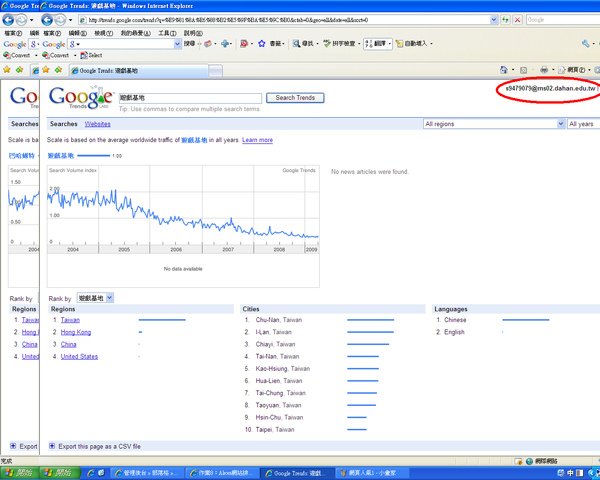Image resolution: width=600 pixels, height=480 pixels.
Task: Click the Internet zone globe in status bar
Action: click(529, 461)
